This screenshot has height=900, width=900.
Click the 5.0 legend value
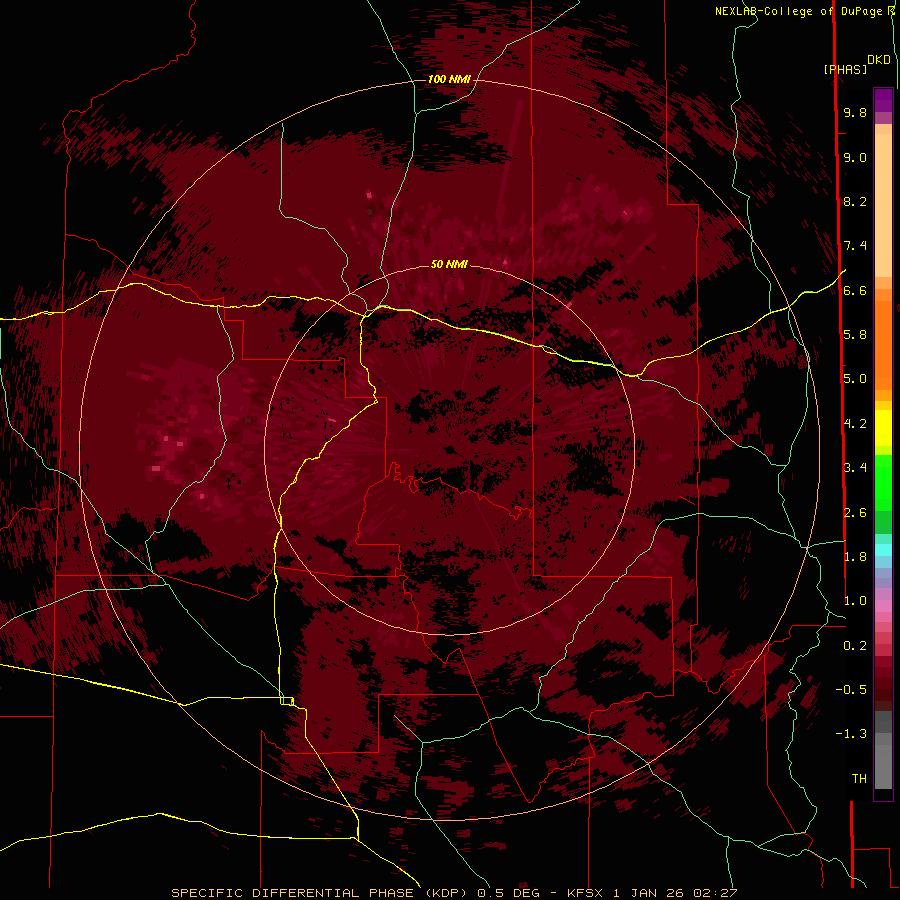coord(855,379)
